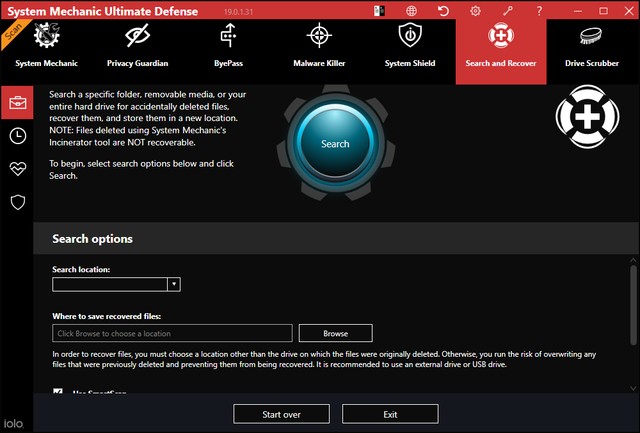Click the Browse button

336,333
